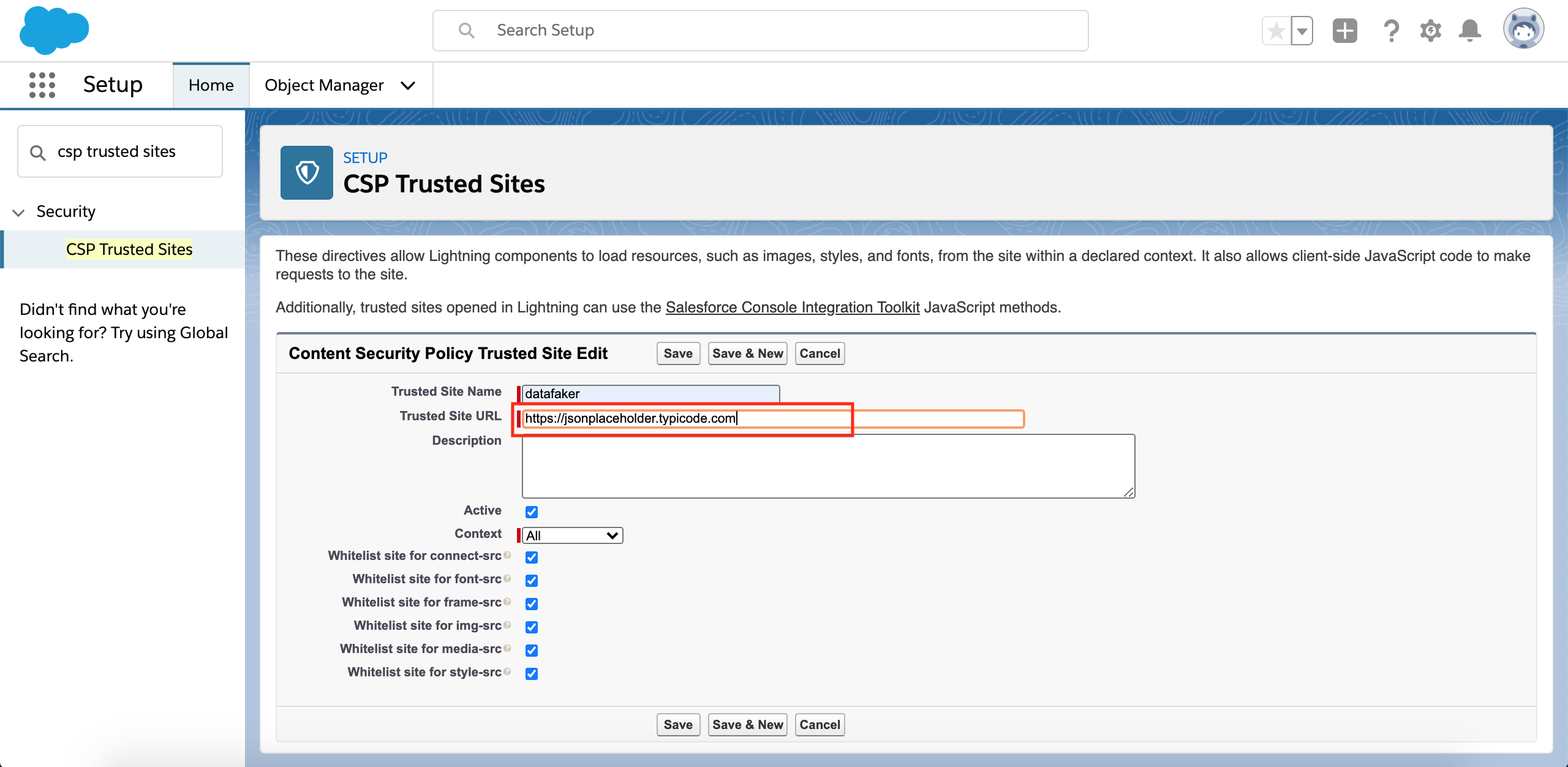This screenshot has height=767, width=1568.
Task: Collapse the Security section in sidebar
Action: coord(18,212)
